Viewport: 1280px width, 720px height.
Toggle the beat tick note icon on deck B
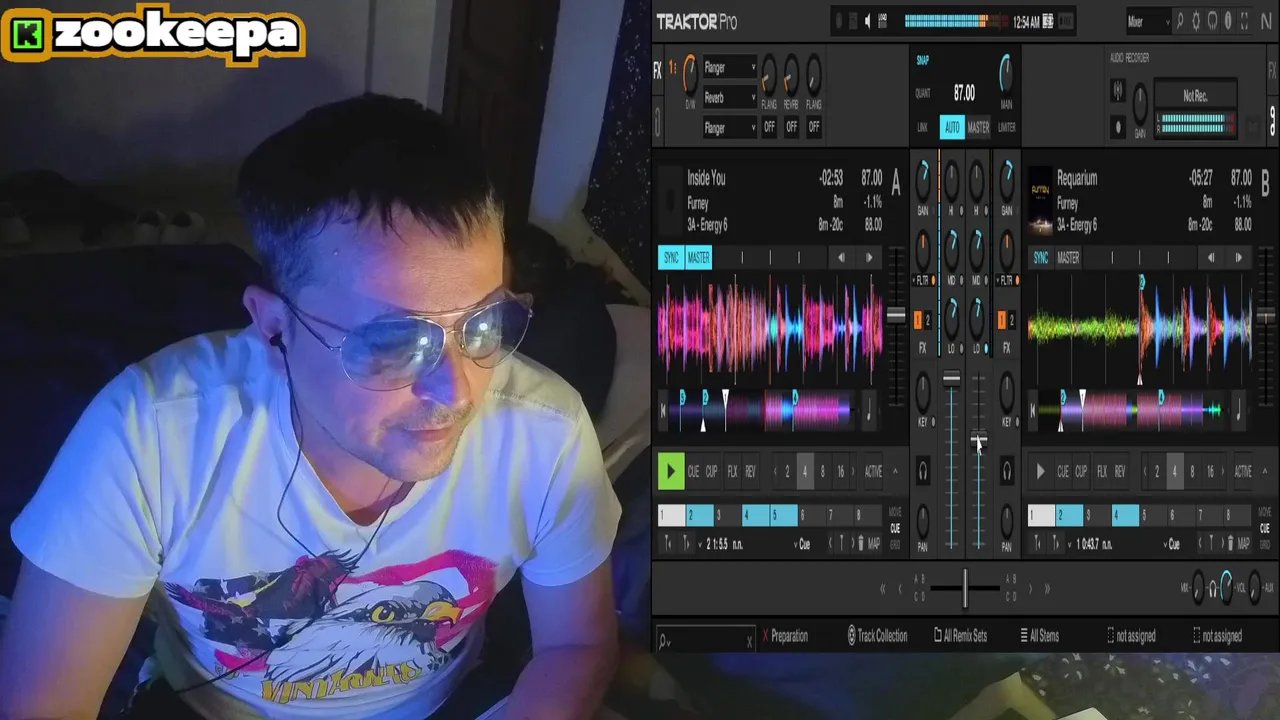(1239, 409)
